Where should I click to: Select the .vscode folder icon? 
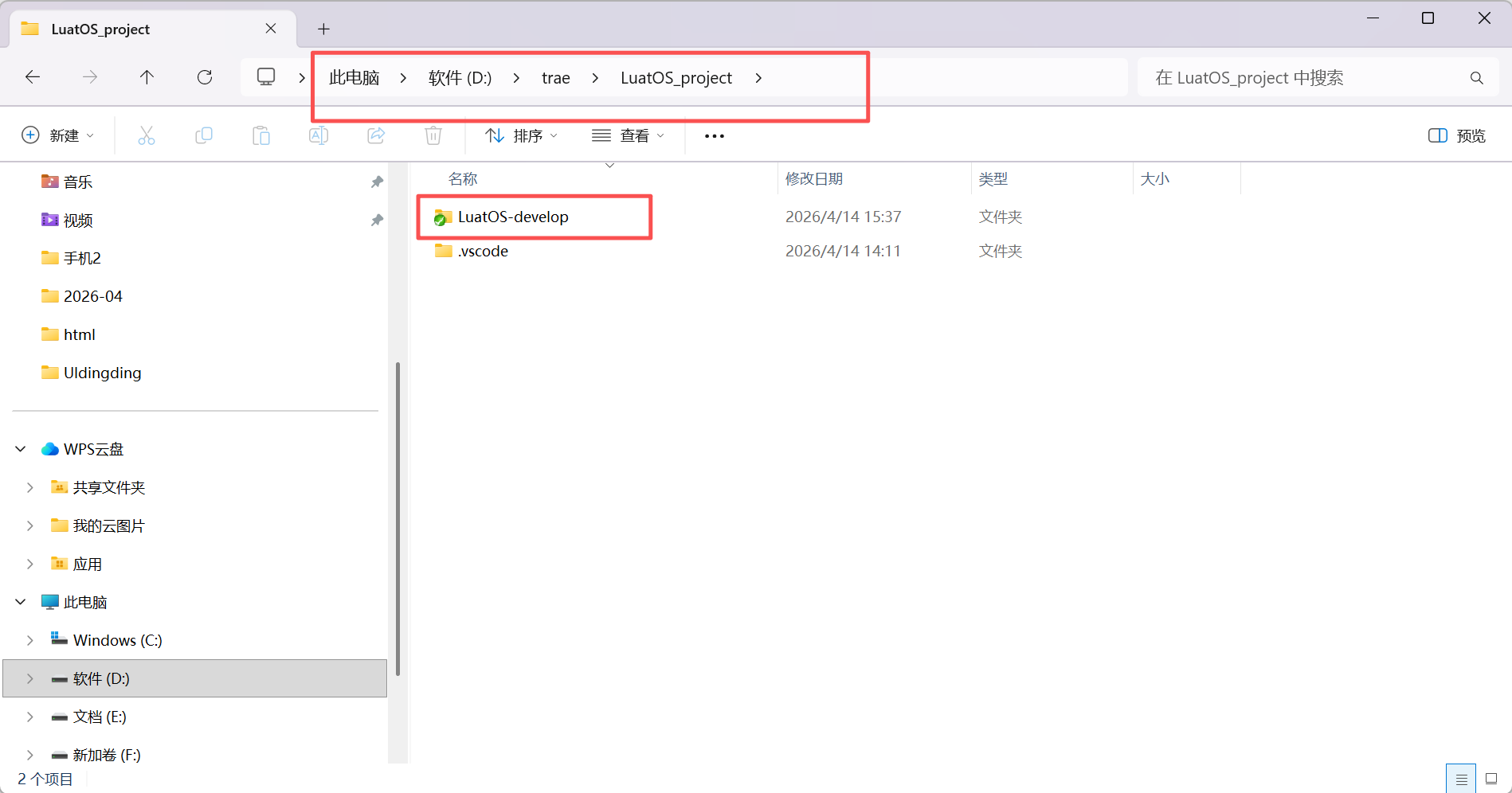pyautogui.click(x=444, y=251)
